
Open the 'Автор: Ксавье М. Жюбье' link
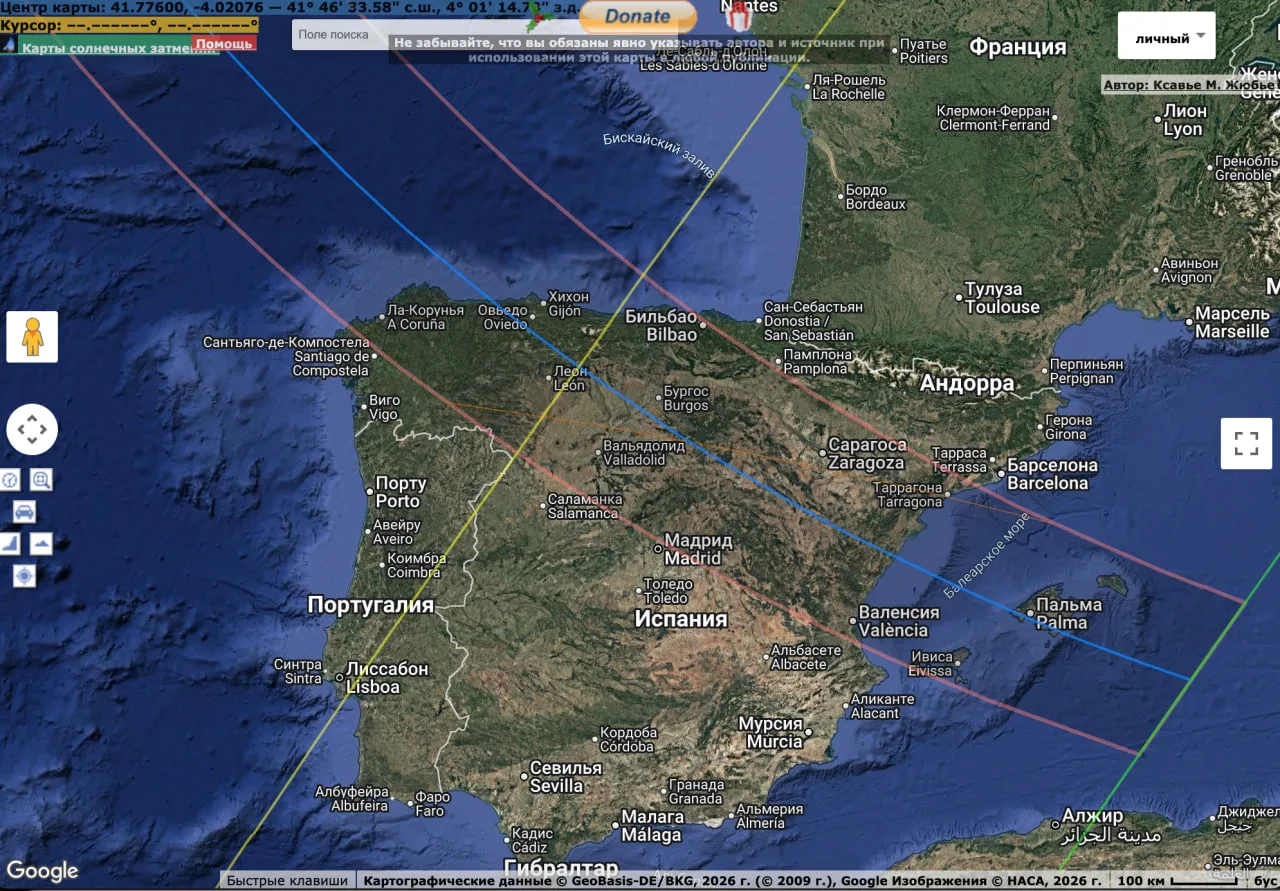1190,85
